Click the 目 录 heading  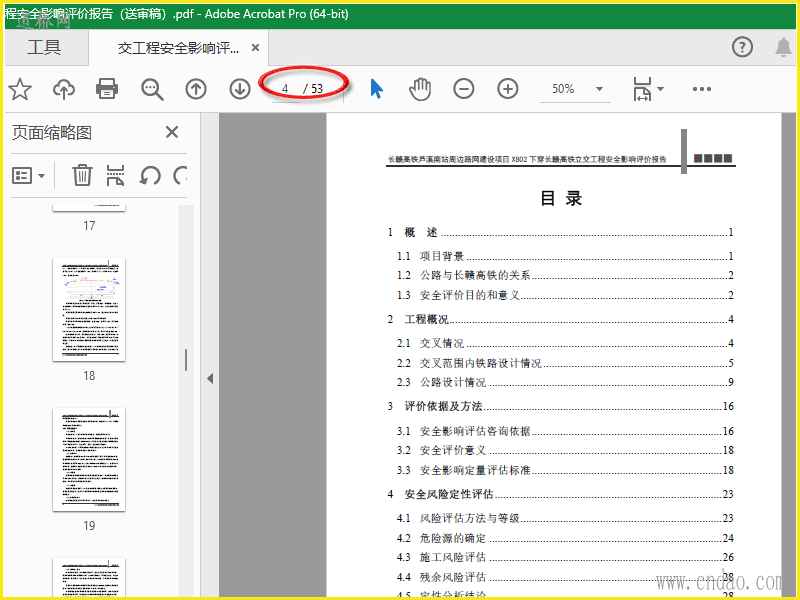pos(561,198)
